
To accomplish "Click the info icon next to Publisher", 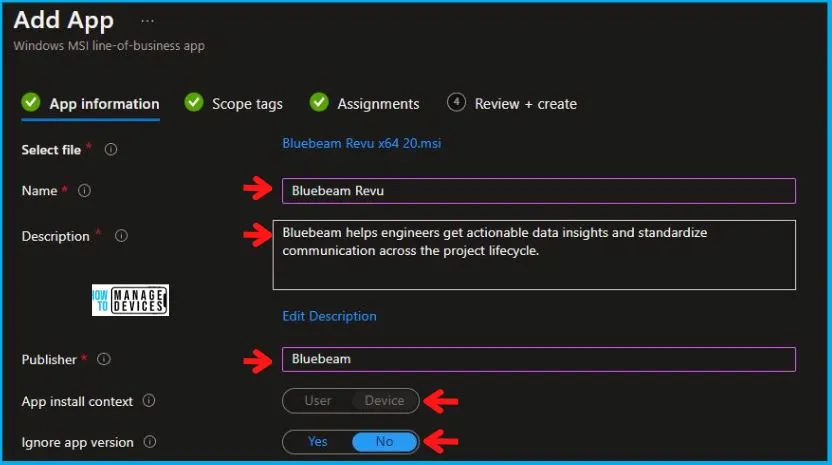I will (x=104, y=359).
